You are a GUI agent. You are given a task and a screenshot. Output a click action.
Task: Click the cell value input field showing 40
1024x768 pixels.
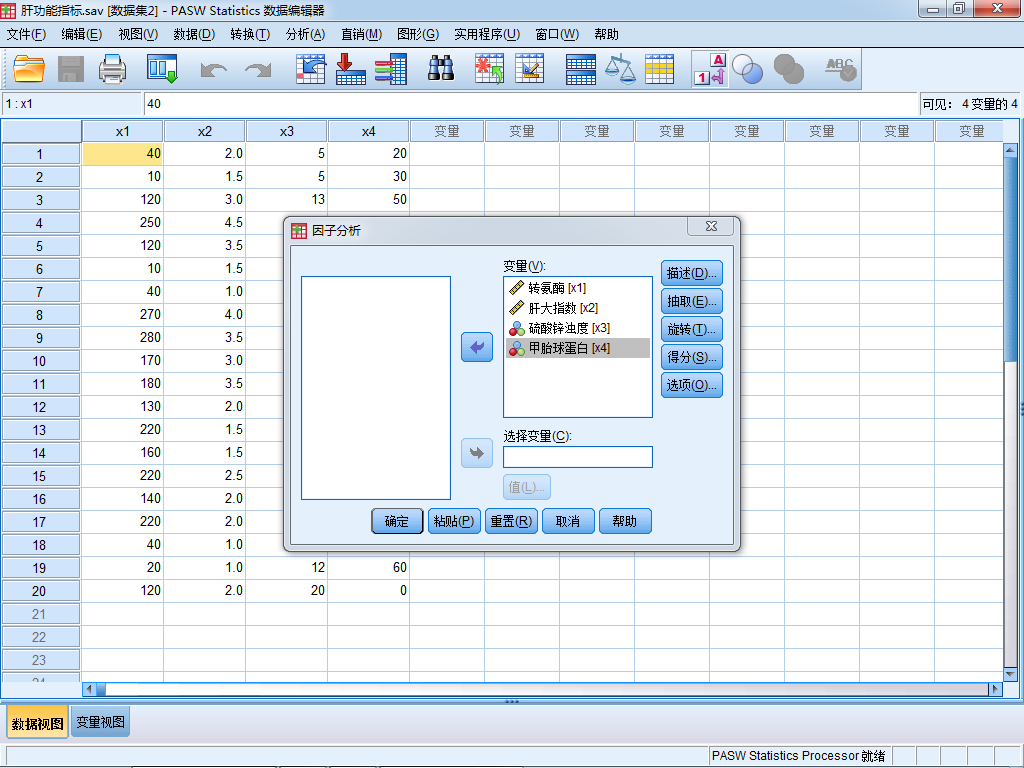(x=530, y=104)
